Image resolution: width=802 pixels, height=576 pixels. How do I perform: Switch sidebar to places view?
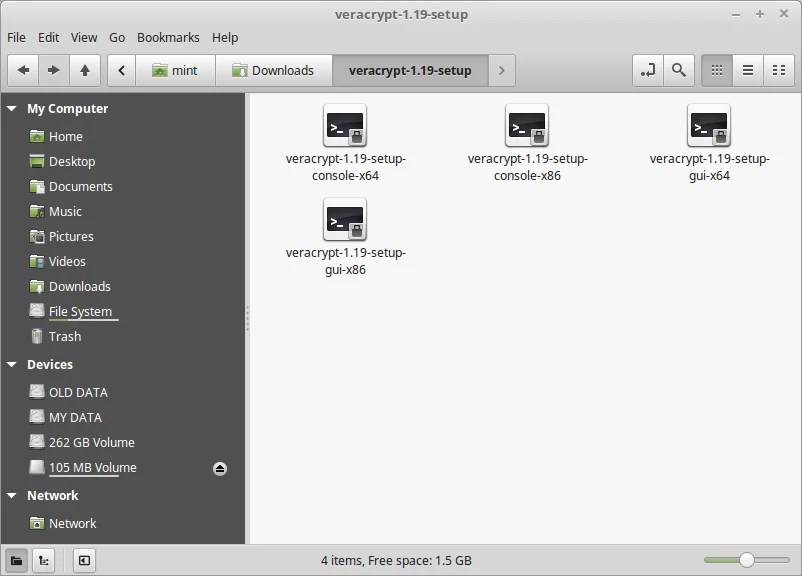(15, 560)
